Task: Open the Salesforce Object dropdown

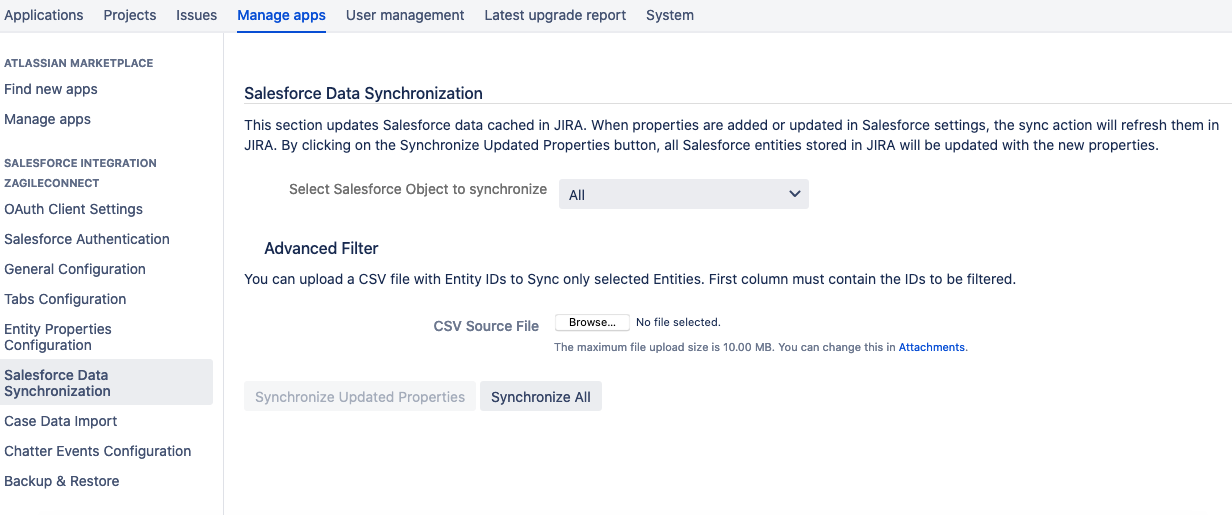Action: 683,194
